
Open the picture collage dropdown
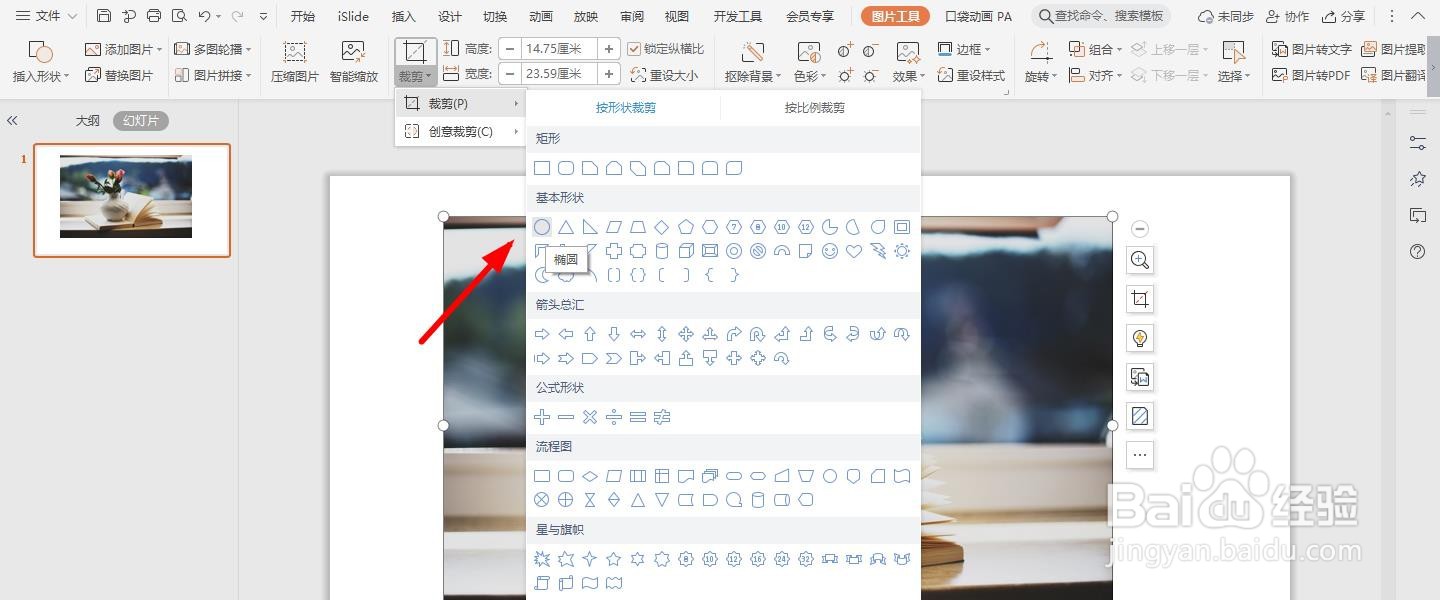pos(212,75)
